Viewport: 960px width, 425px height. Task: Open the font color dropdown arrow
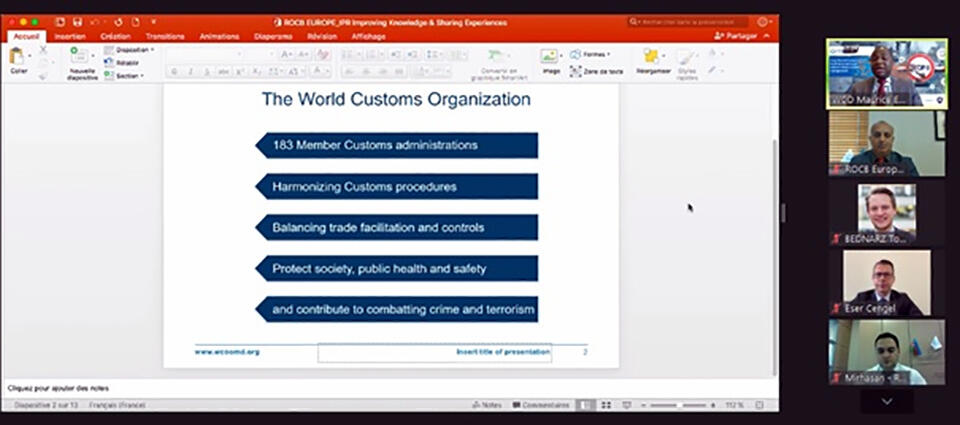point(328,72)
